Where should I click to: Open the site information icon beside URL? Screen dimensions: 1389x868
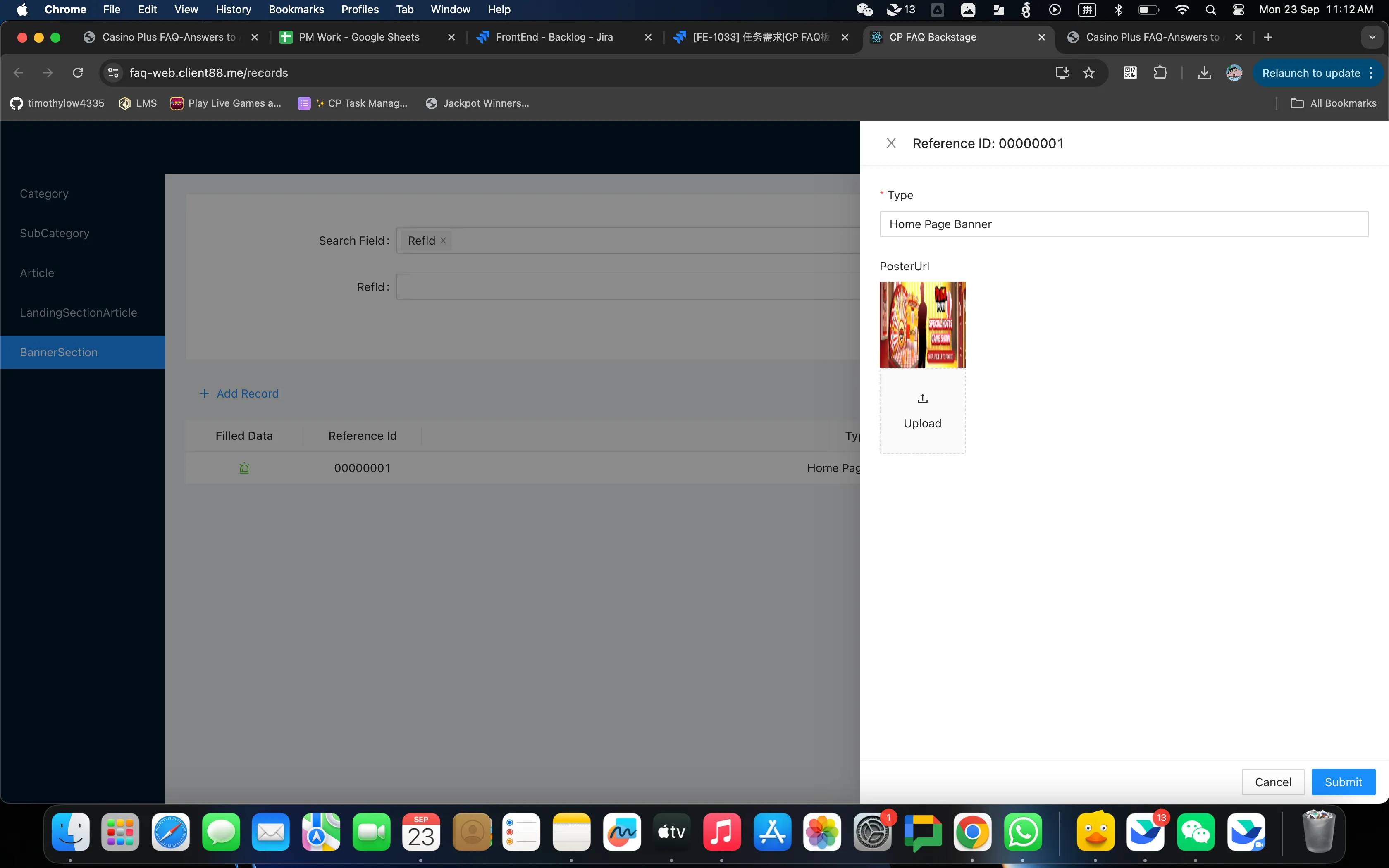(113, 73)
